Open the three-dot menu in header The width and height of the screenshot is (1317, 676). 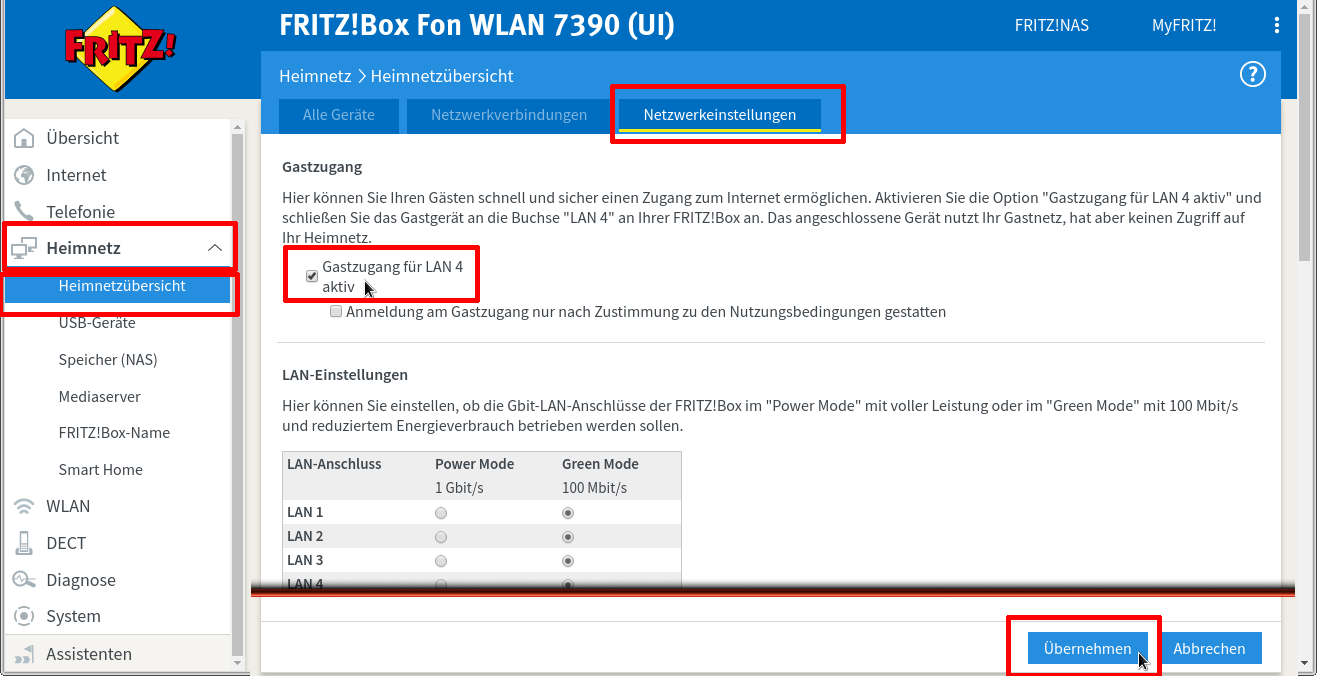[1276, 25]
